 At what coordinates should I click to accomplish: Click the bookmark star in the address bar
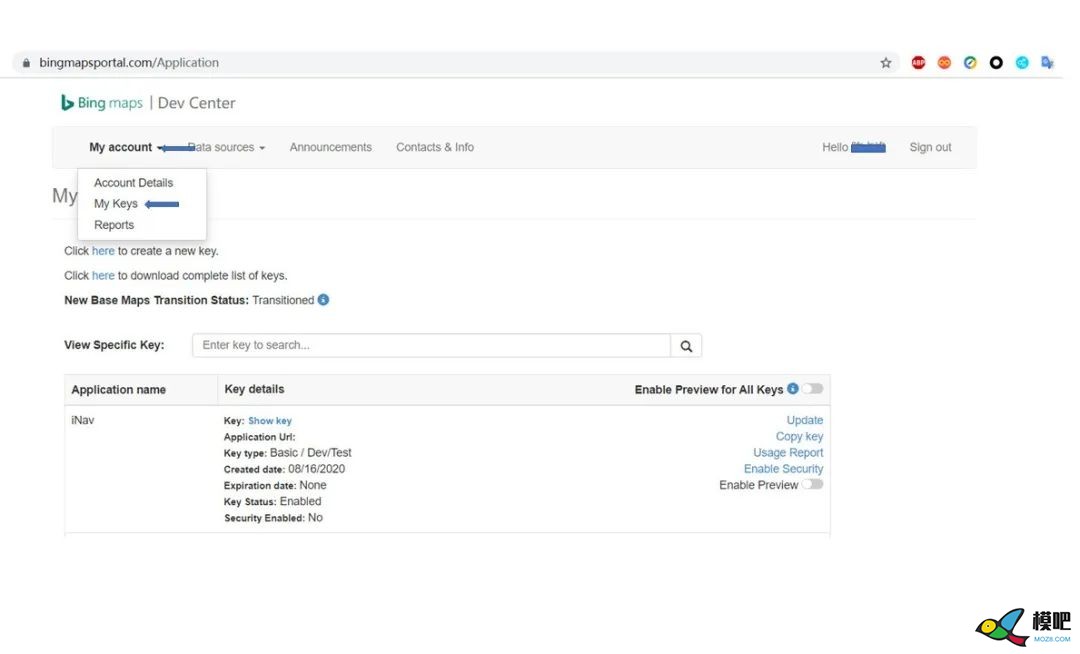point(886,63)
